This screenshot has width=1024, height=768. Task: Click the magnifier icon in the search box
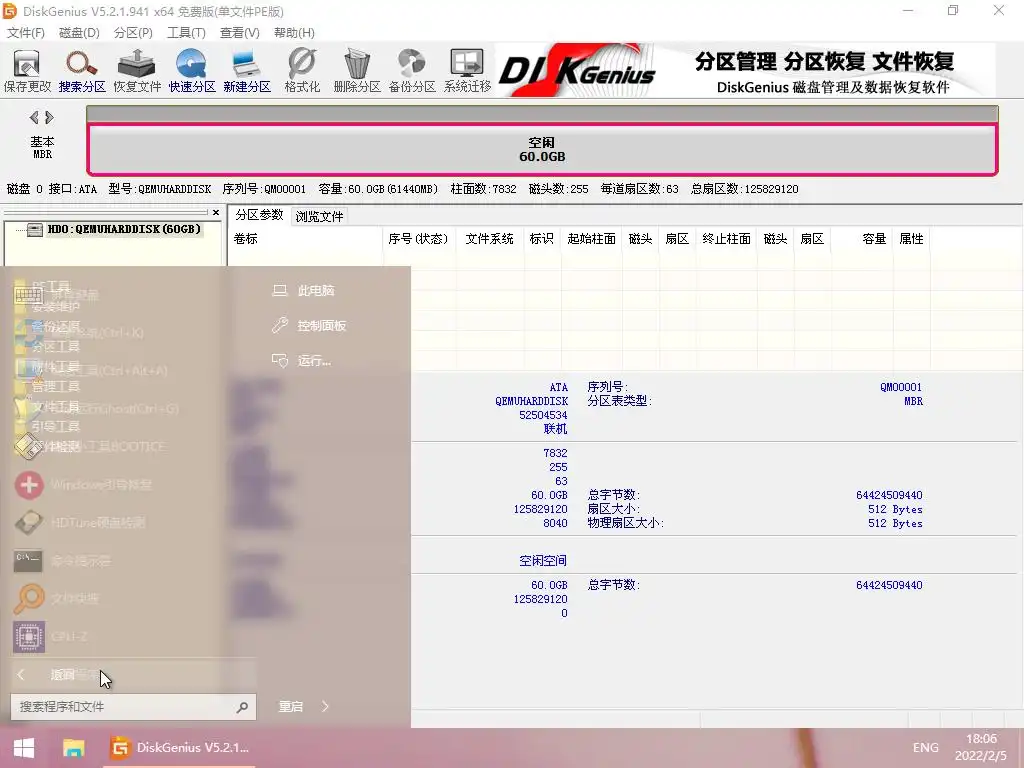242,707
